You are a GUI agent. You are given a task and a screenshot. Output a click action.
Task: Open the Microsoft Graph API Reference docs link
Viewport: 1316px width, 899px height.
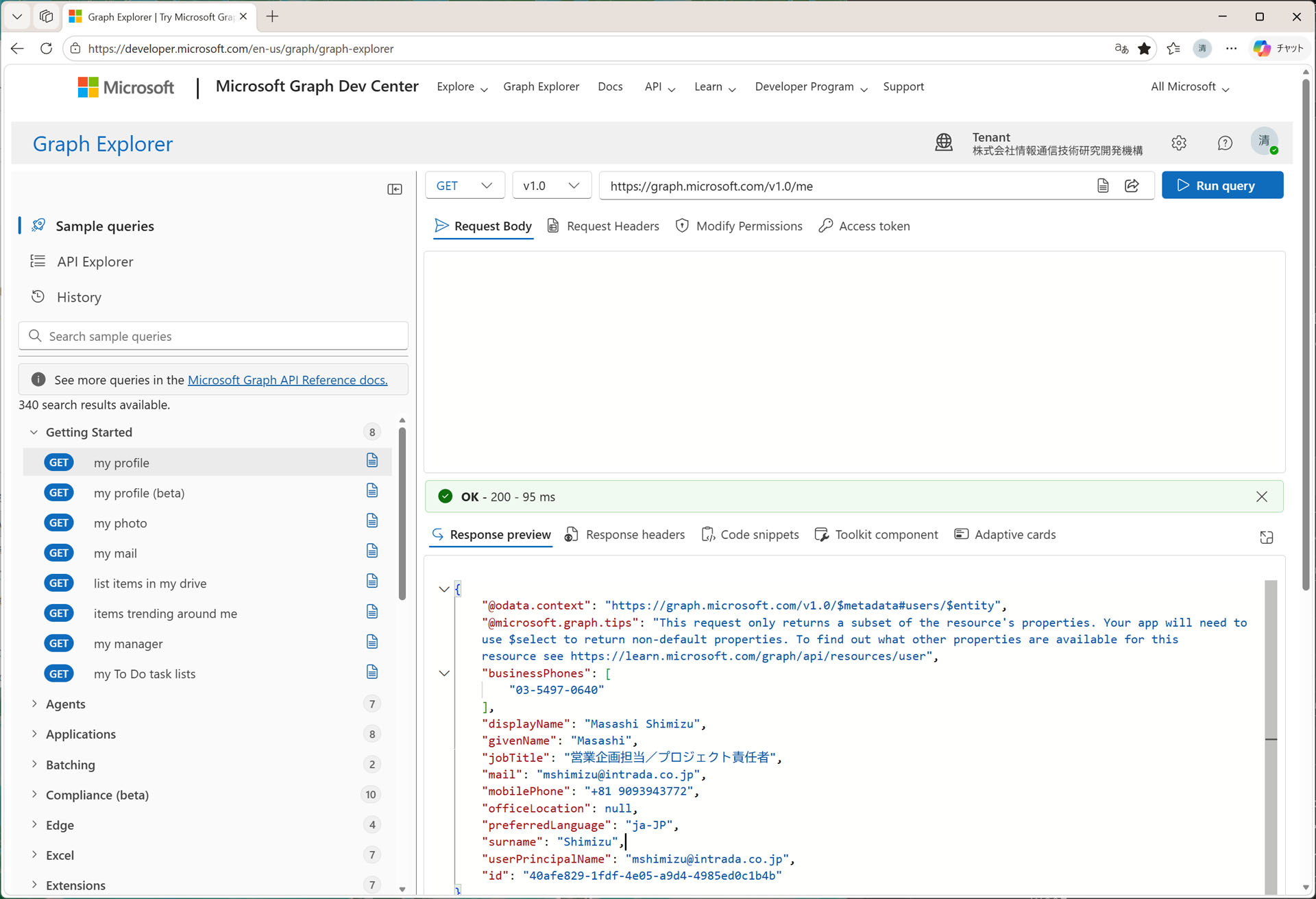coord(288,380)
